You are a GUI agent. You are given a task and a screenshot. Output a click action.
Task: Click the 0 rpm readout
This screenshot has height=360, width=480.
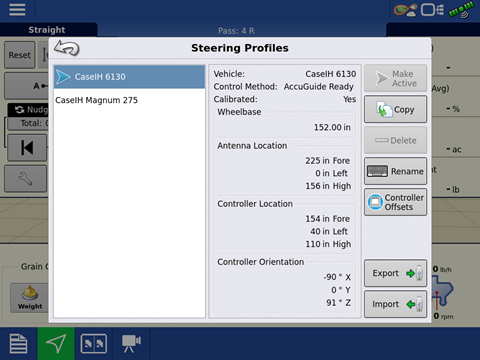click(x=443, y=316)
